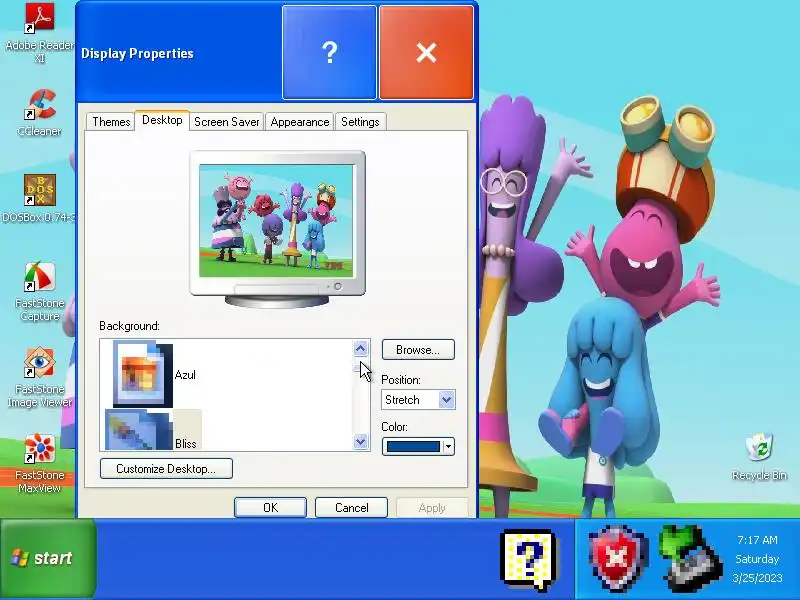
Task: Launch the CCleaner desktop icon
Action: pos(39,113)
